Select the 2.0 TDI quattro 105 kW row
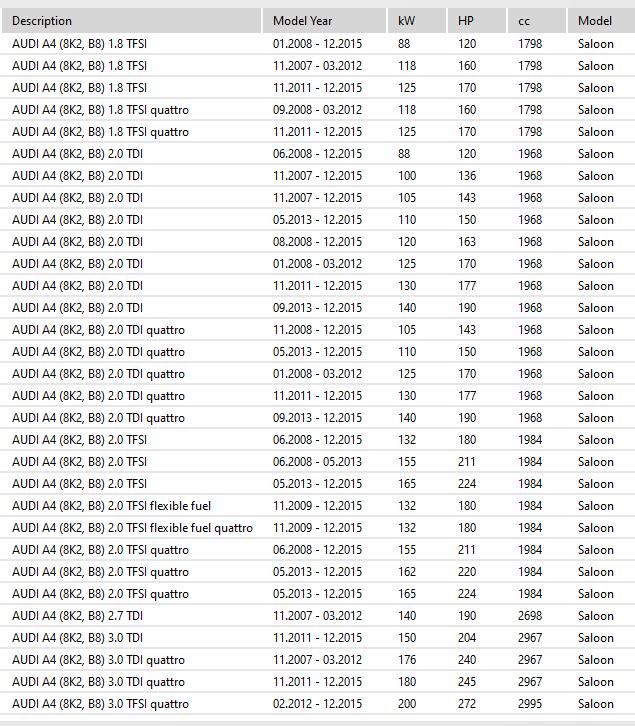 (317, 330)
